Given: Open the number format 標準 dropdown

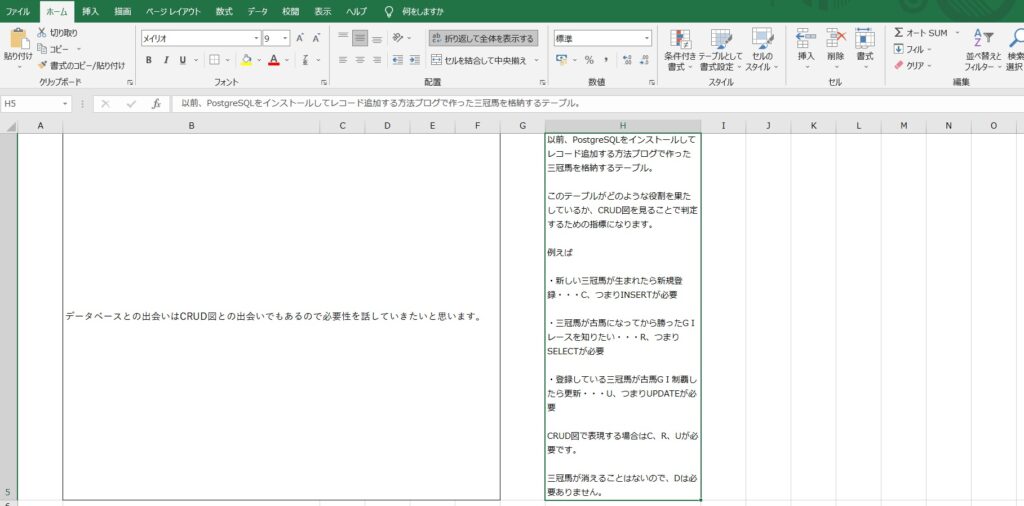Looking at the screenshot, I should coord(647,39).
